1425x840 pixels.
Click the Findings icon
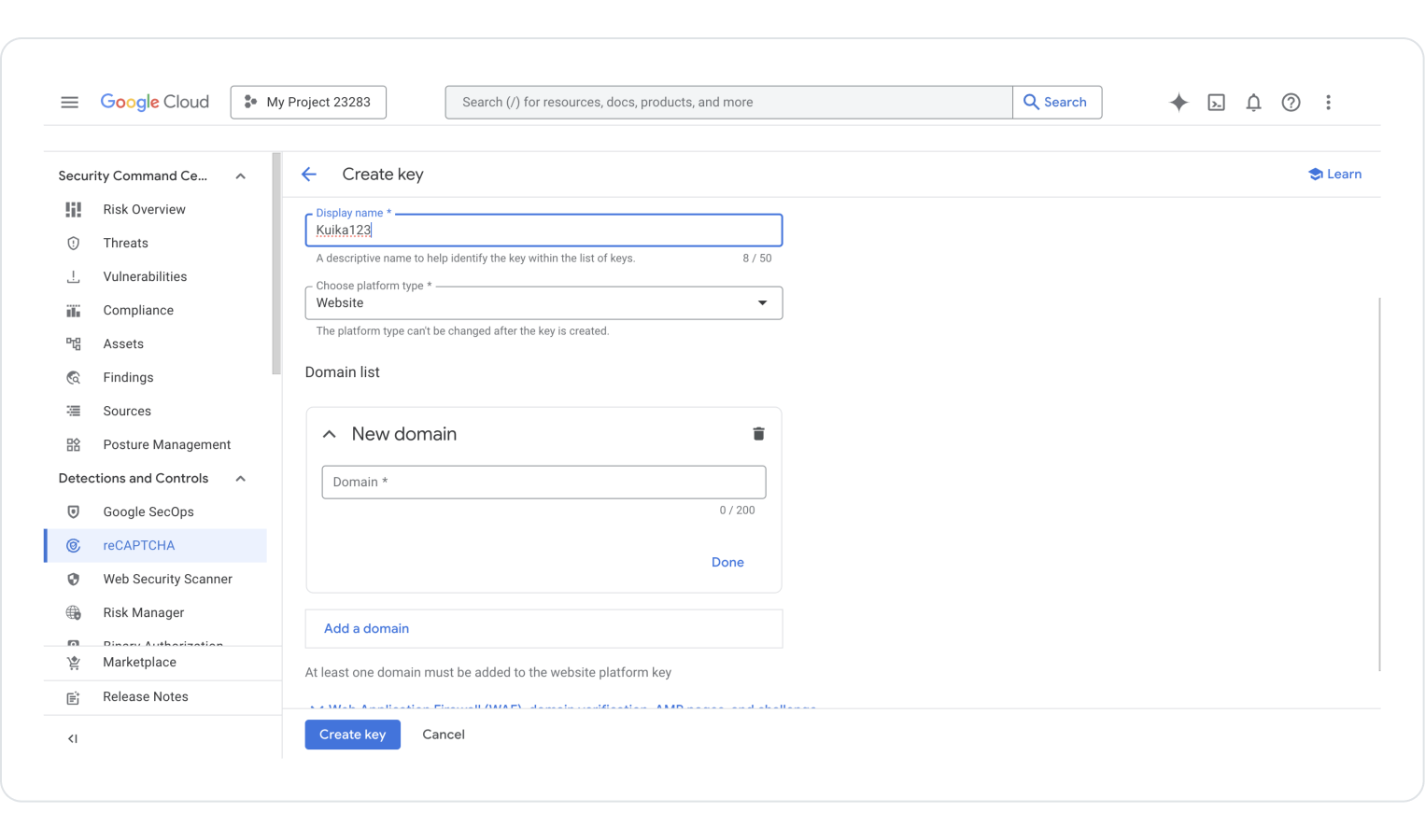point(74,378)
